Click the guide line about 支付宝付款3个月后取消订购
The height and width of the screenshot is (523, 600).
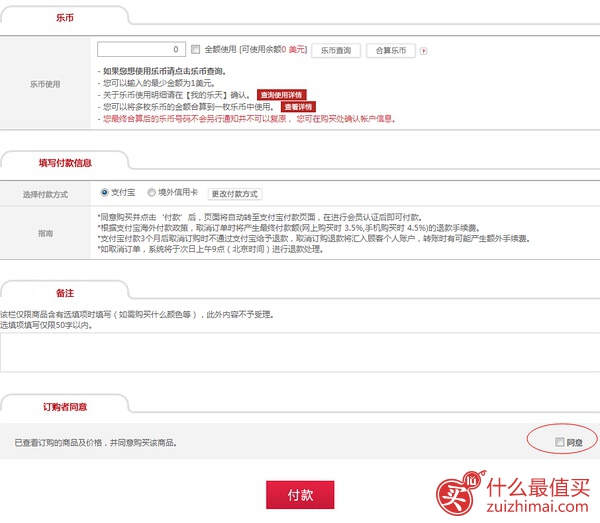314,239
